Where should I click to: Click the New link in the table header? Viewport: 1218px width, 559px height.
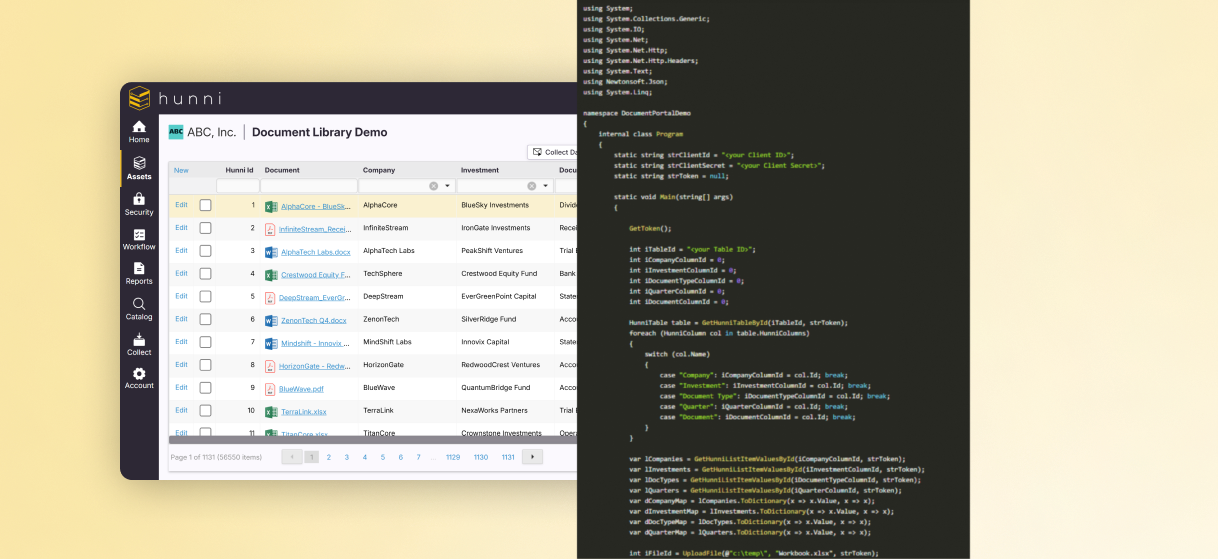click(x=181, y=170)
